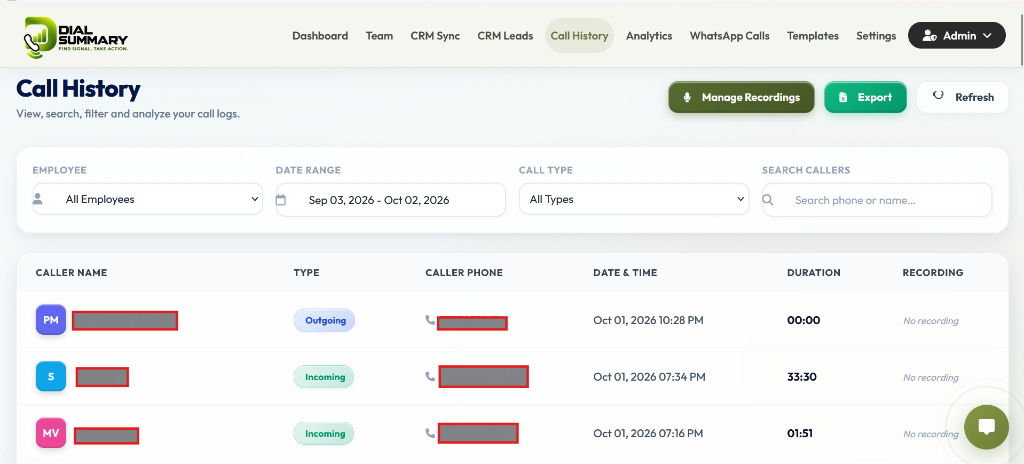Open the date range picker field

point(391,200)
